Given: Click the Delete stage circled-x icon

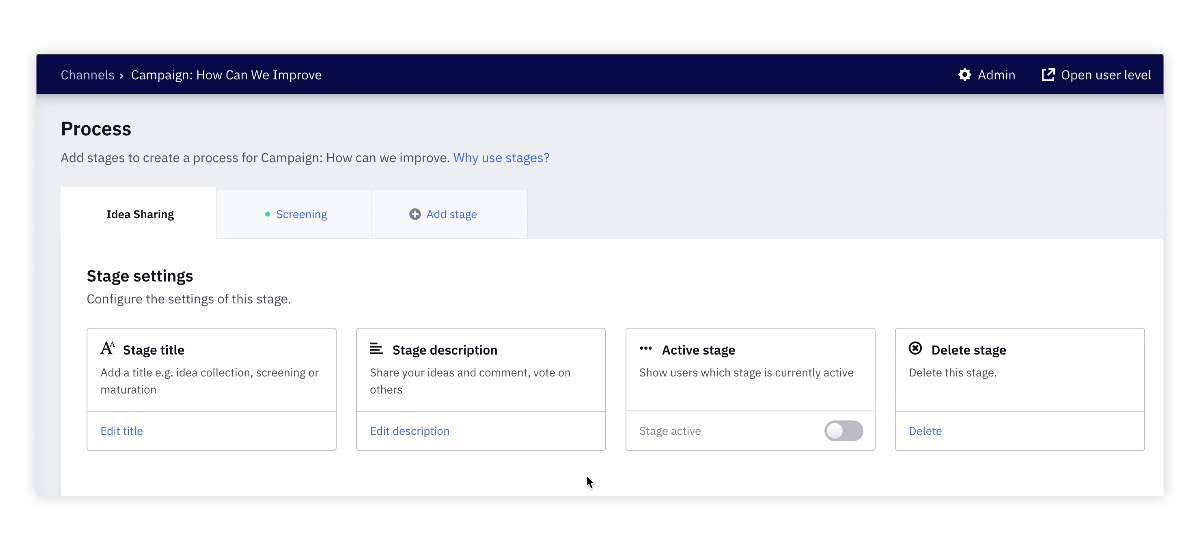Looking at the screenshot, I should [915, 349].
